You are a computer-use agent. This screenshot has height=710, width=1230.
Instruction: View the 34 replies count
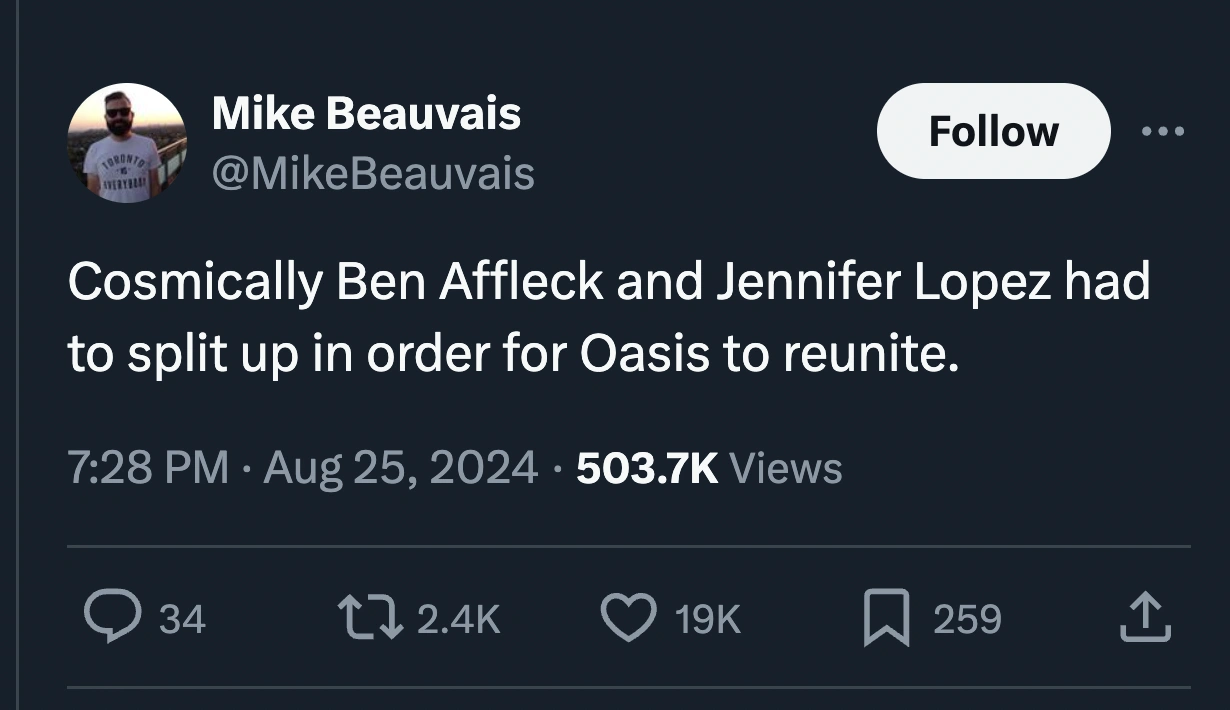click(182, 618)
